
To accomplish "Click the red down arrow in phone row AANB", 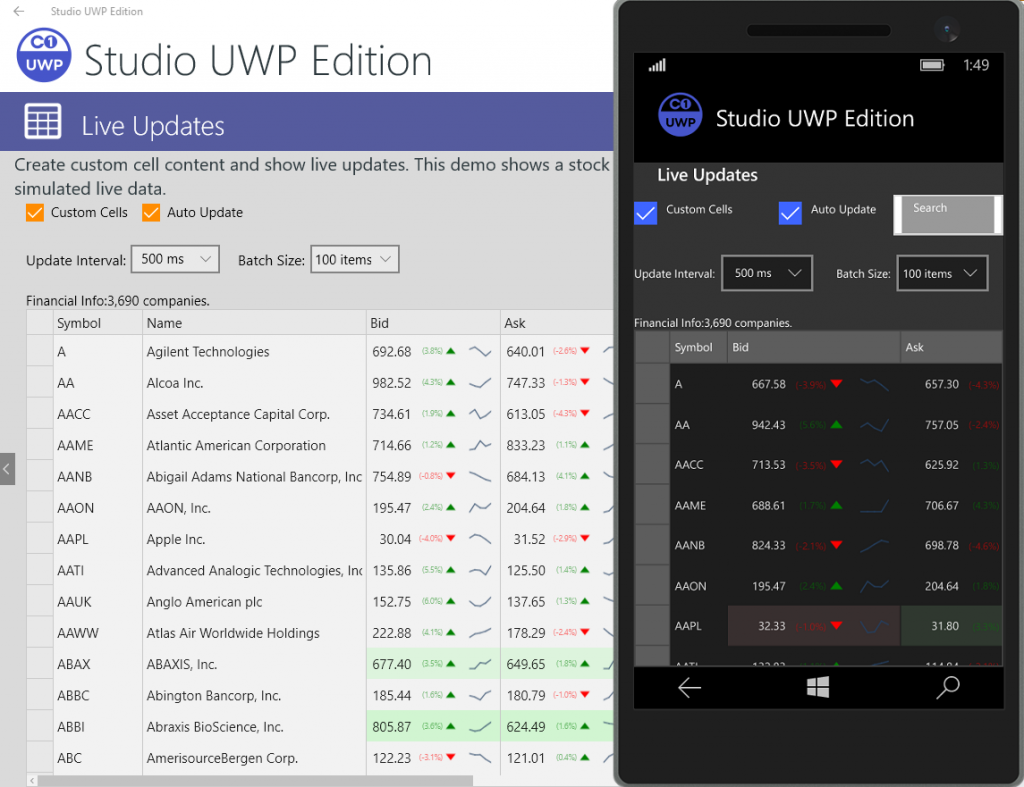I will (x=837, y=545).
